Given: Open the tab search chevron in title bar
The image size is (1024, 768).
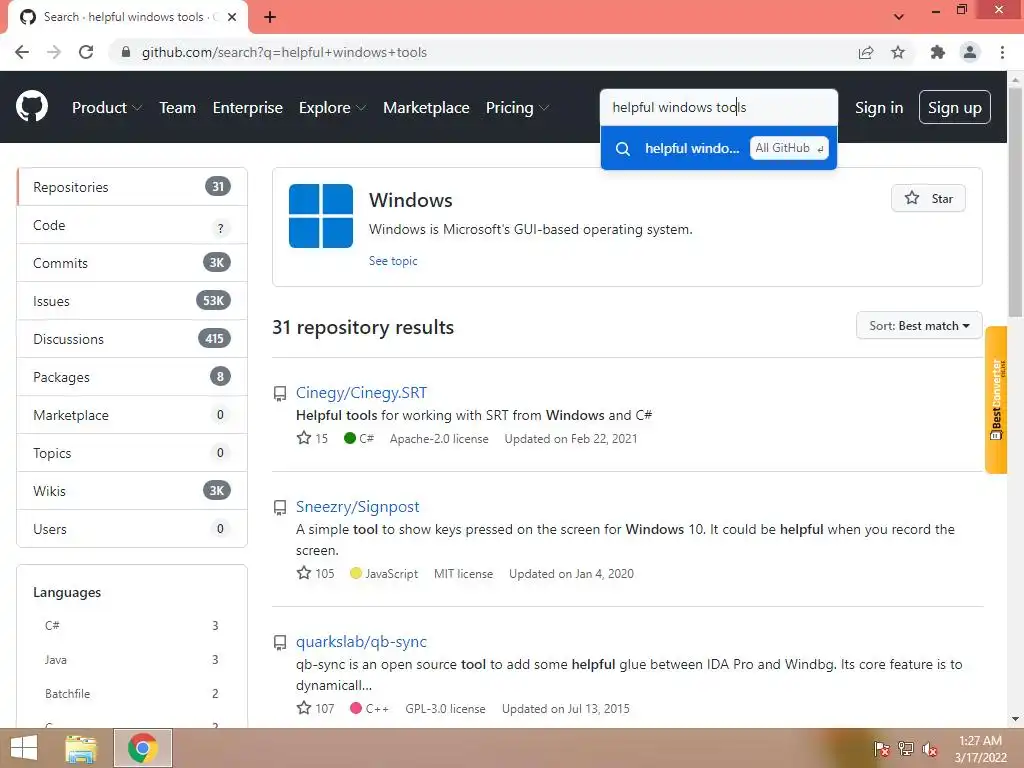Looking at the screenshot, I should coord(899,17).
